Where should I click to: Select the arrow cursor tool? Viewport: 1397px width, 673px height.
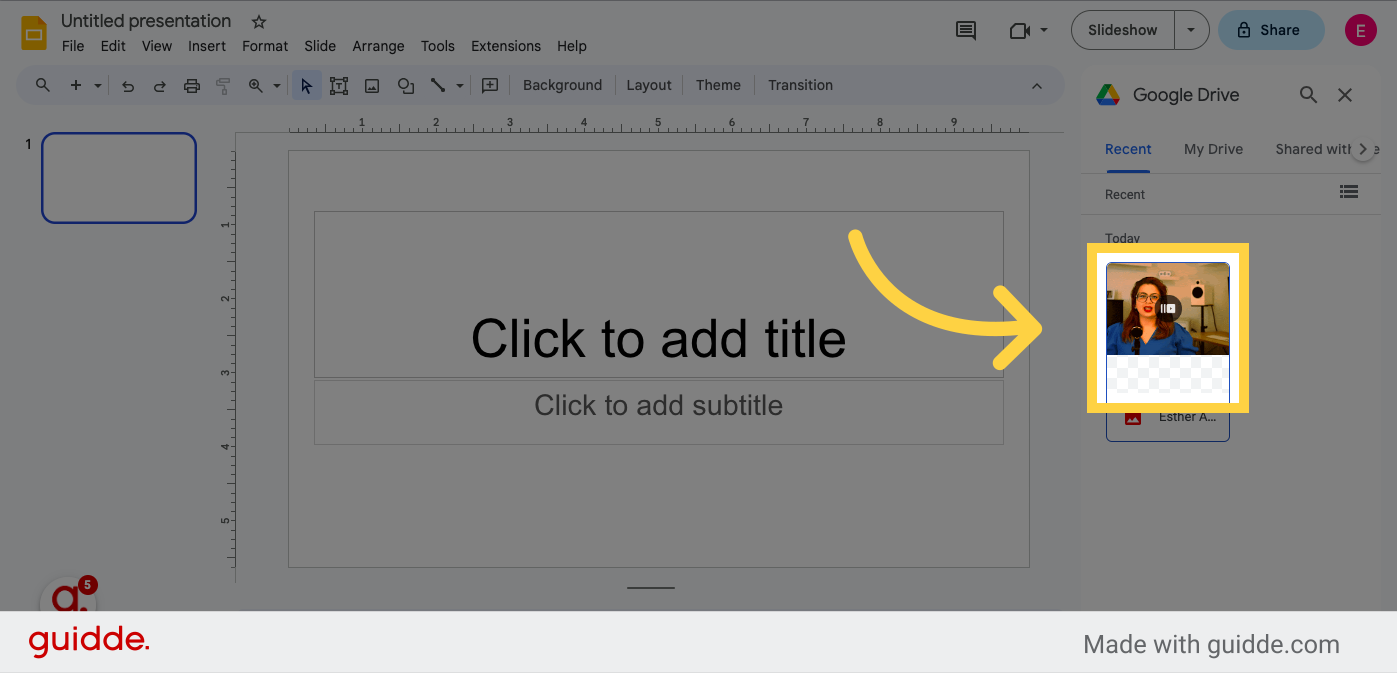(306, 85)
